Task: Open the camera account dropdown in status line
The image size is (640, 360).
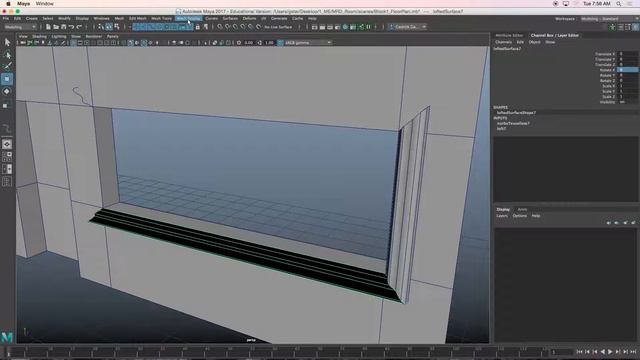Action: click(407, 27)
